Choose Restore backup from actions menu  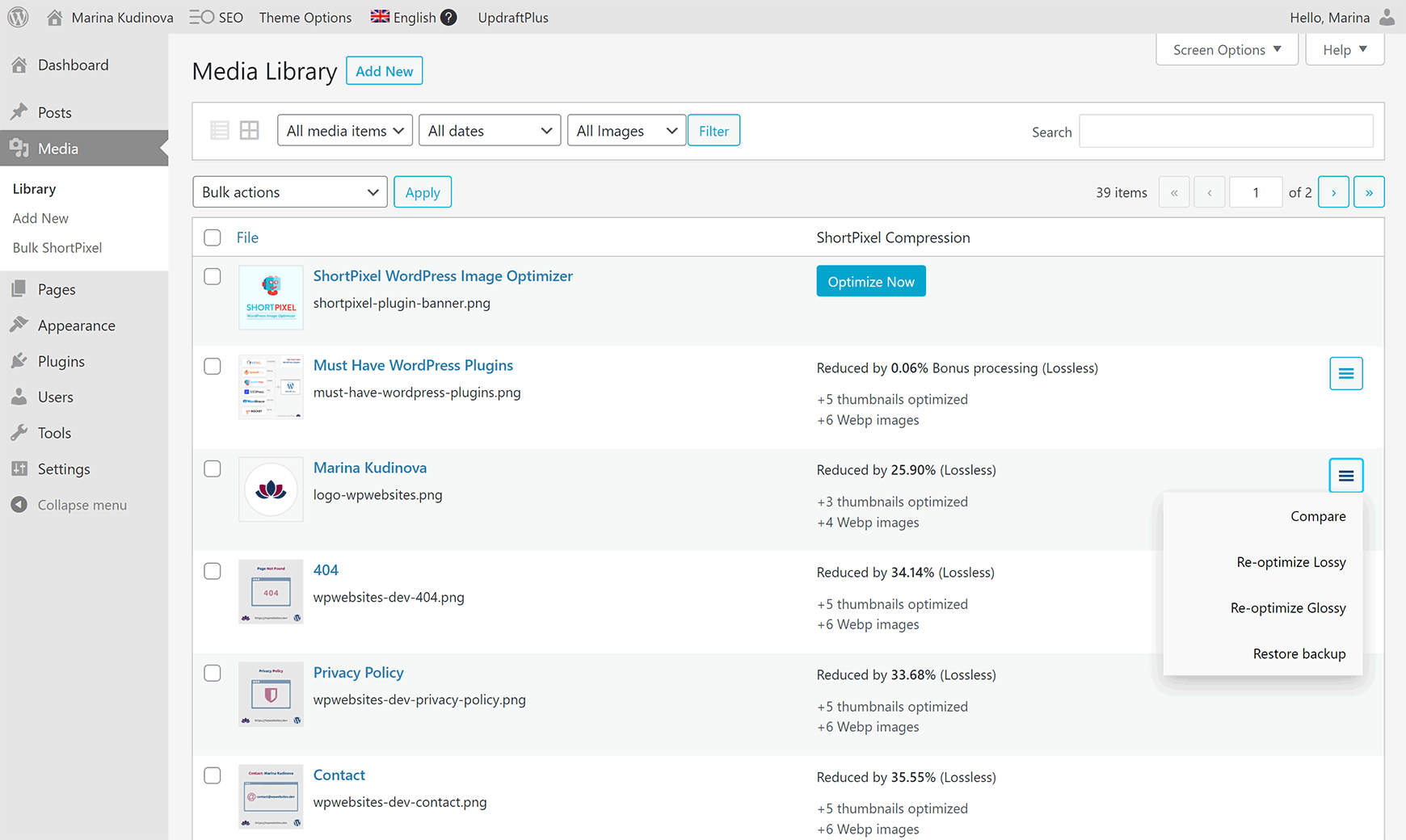(1299, 653)
